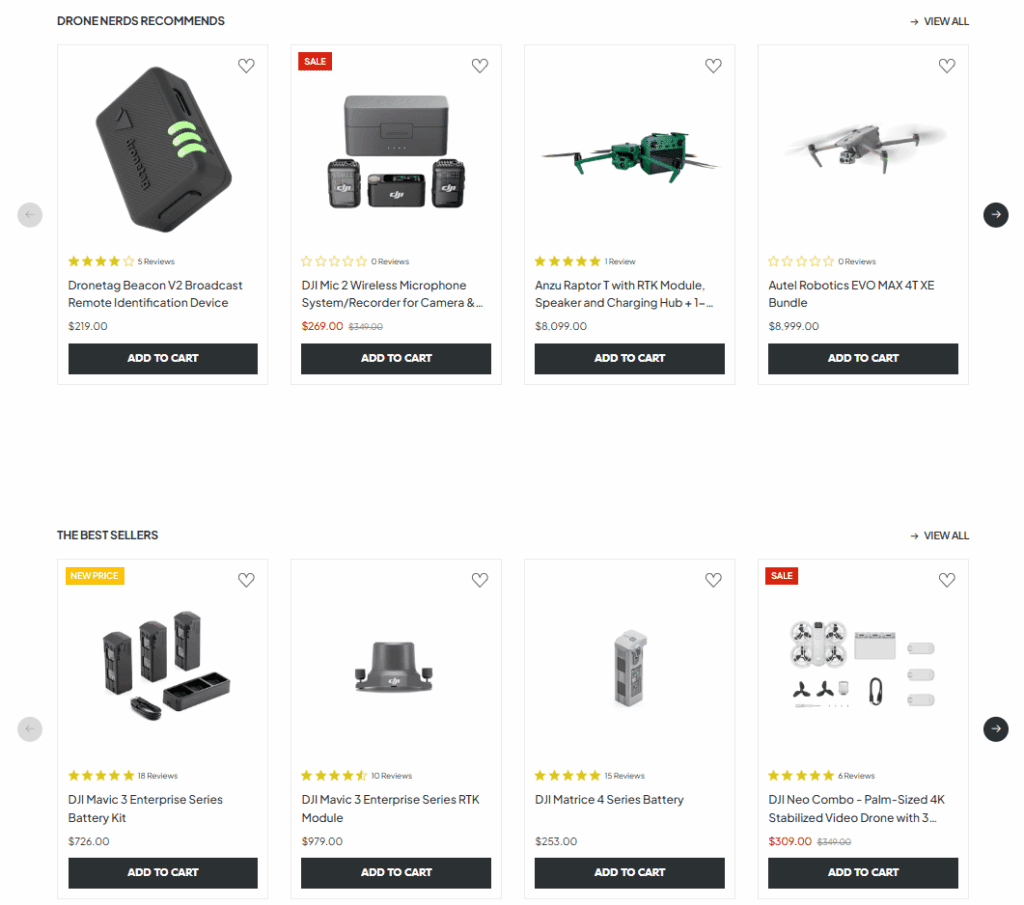Advance Best Sellers carousel to next
The width and height of the screenshot is (1024, 905).
point(995,729)
